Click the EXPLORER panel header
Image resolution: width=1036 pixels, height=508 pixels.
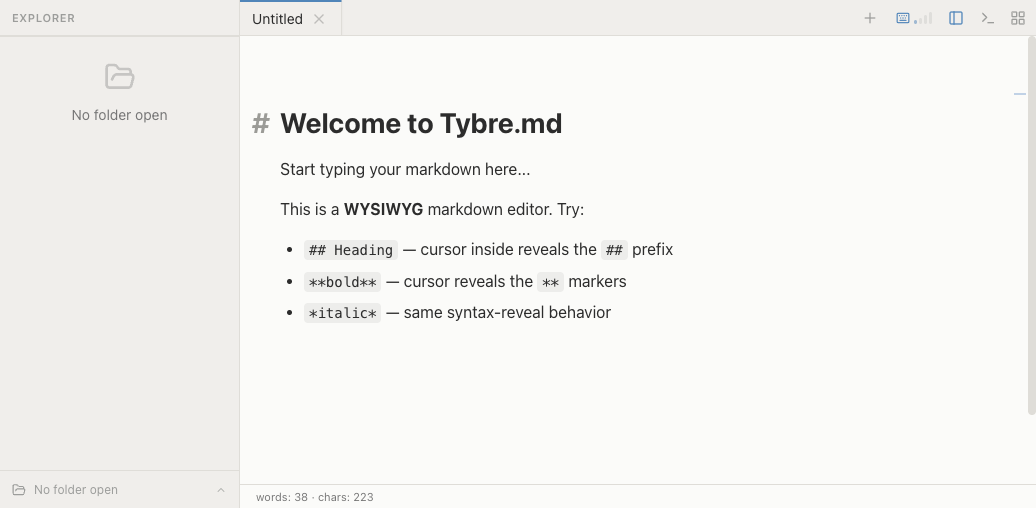[x=44, y=18]
